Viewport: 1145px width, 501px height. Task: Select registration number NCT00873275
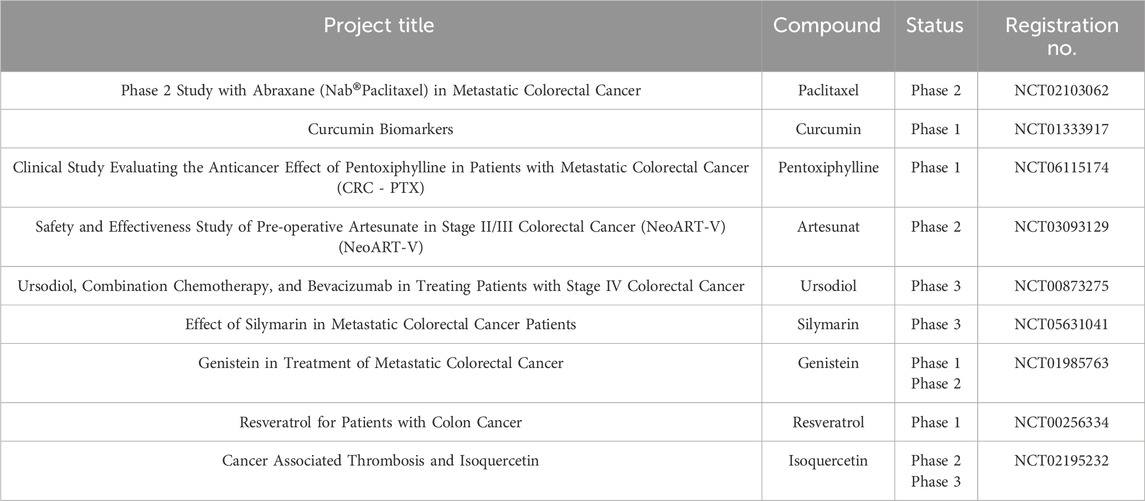[1062, 286]
